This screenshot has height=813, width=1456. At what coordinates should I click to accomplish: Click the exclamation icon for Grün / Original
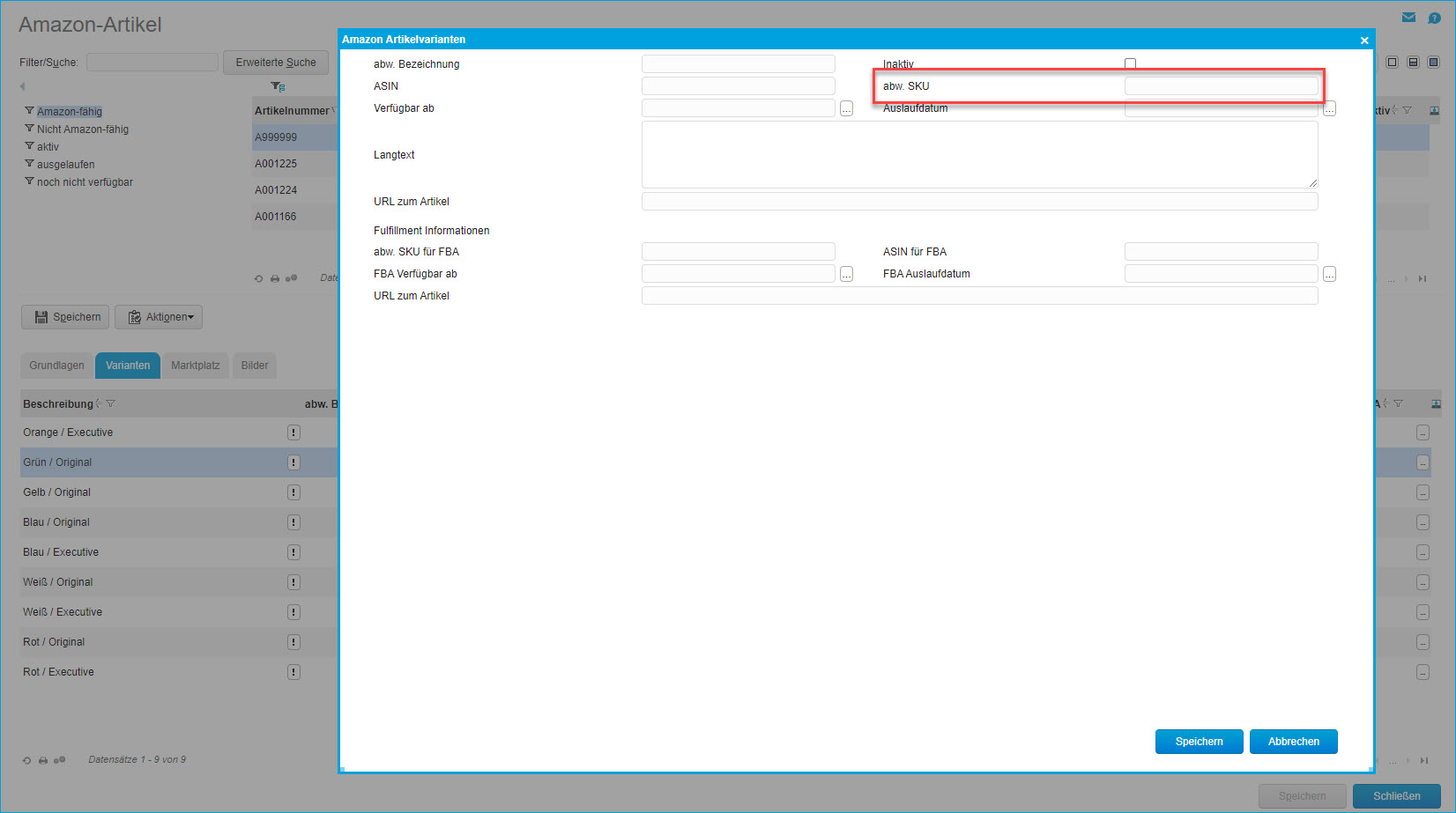pyautogui.click(x=293, y=462)
